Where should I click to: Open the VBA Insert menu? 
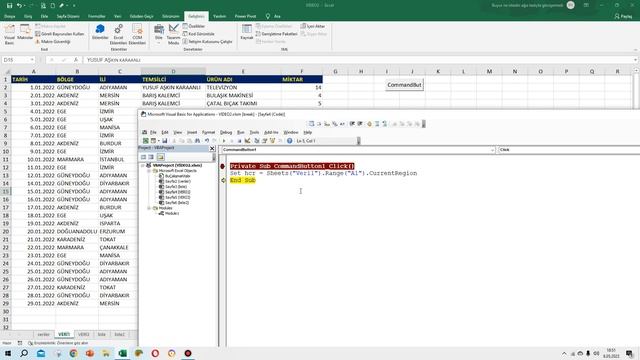pyautogui.click(x=192, y=132)
